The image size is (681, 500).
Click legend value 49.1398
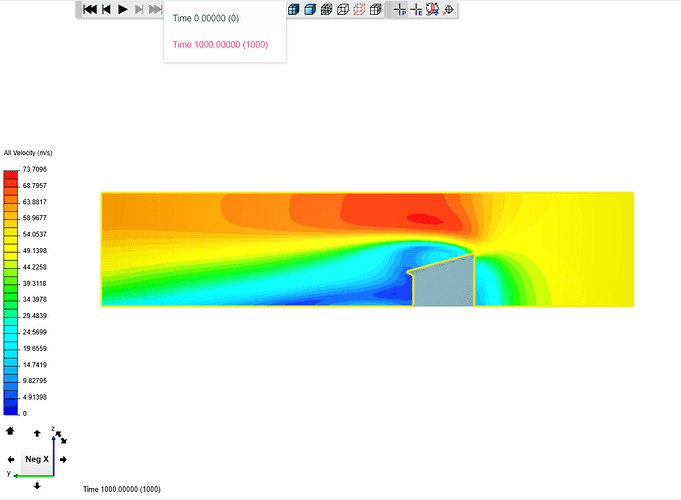click(x=35, y=251)
